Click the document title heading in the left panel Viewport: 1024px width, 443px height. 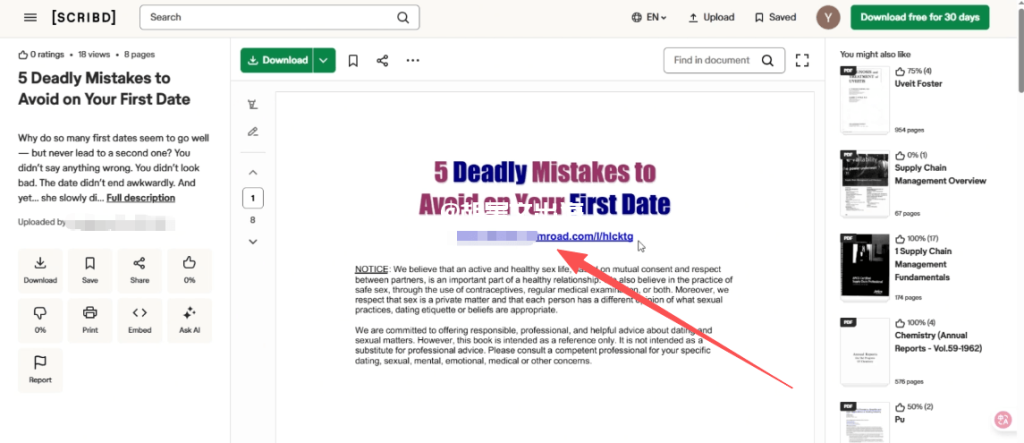(x=104, y=88)
